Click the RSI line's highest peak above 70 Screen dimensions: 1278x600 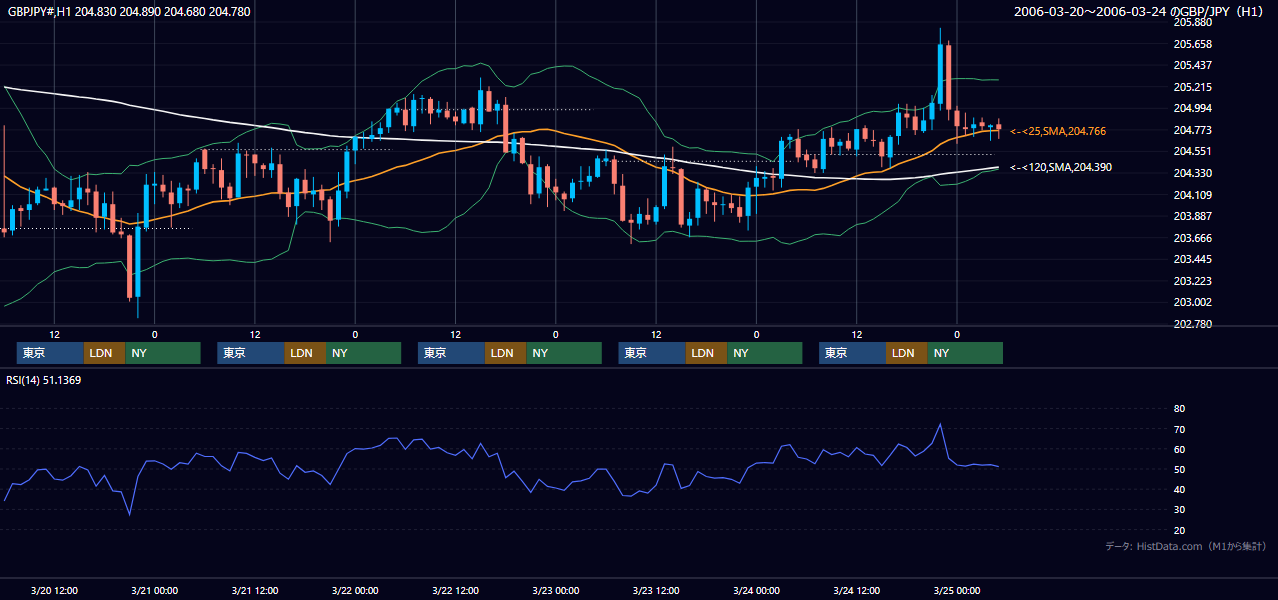pos(940,424)
